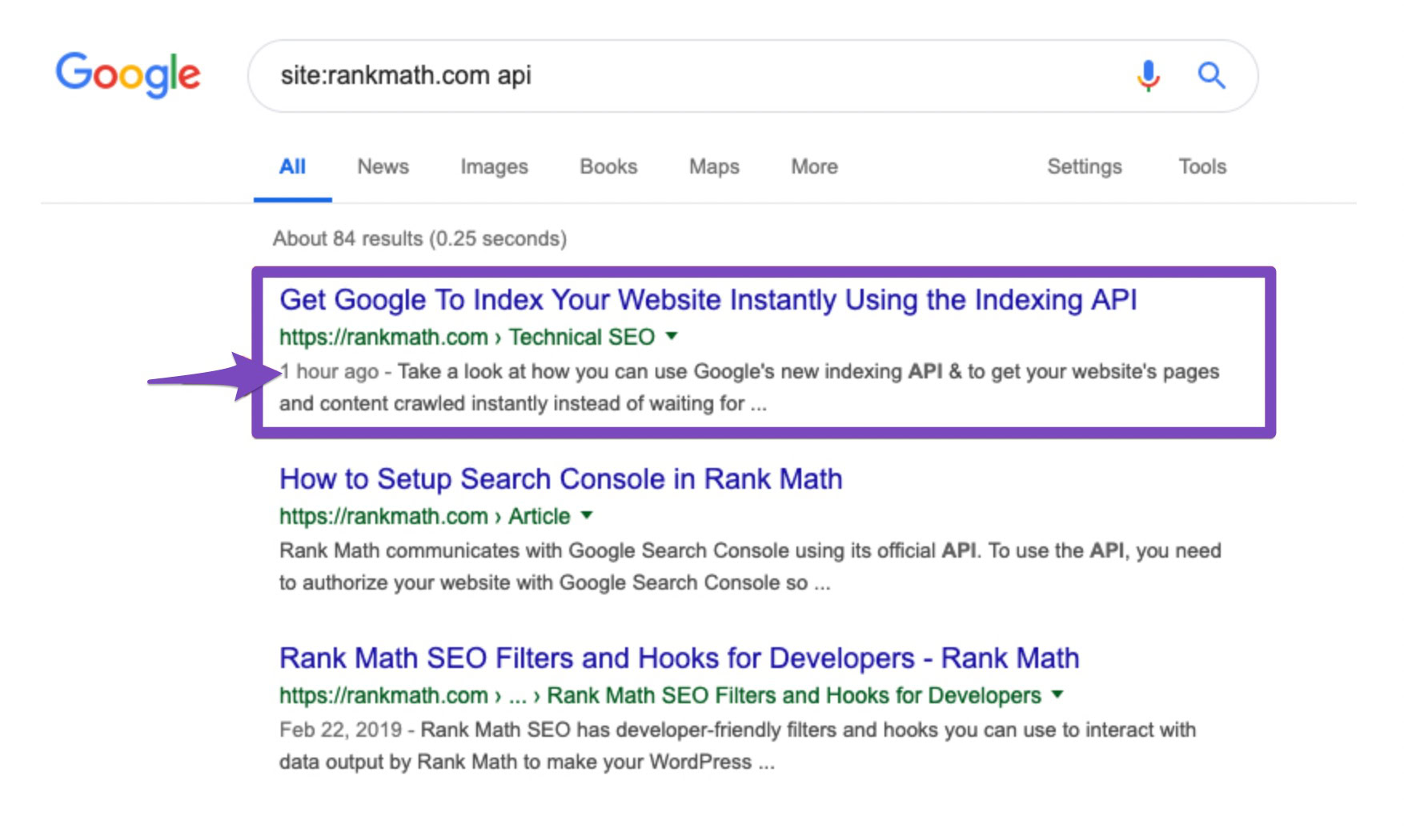The width and height of the screenshot is (1404, 840).
Task: Expand the More menu
Action: tap(814, 166)
